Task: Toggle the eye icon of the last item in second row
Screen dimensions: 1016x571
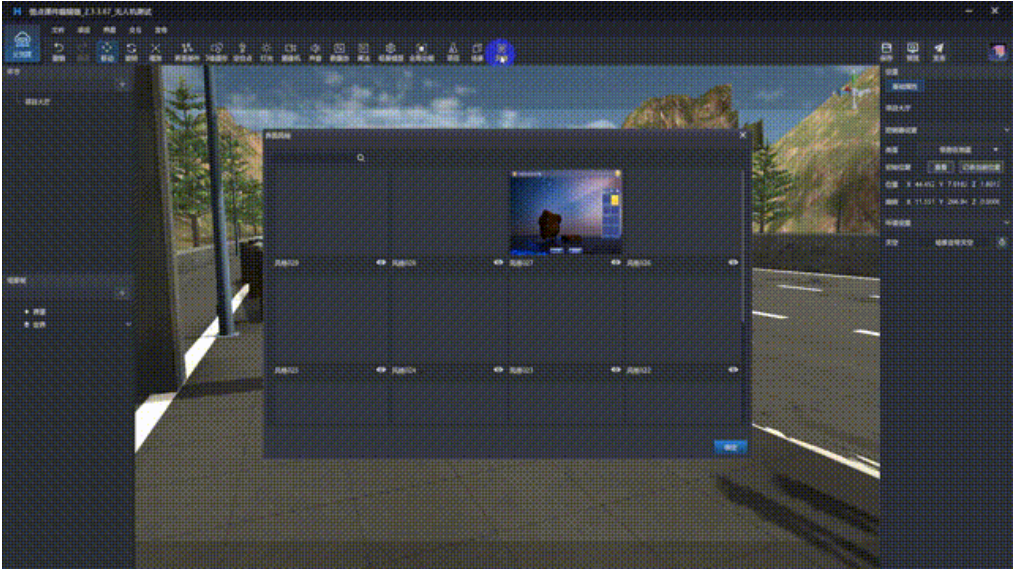Action: [733, 369]
